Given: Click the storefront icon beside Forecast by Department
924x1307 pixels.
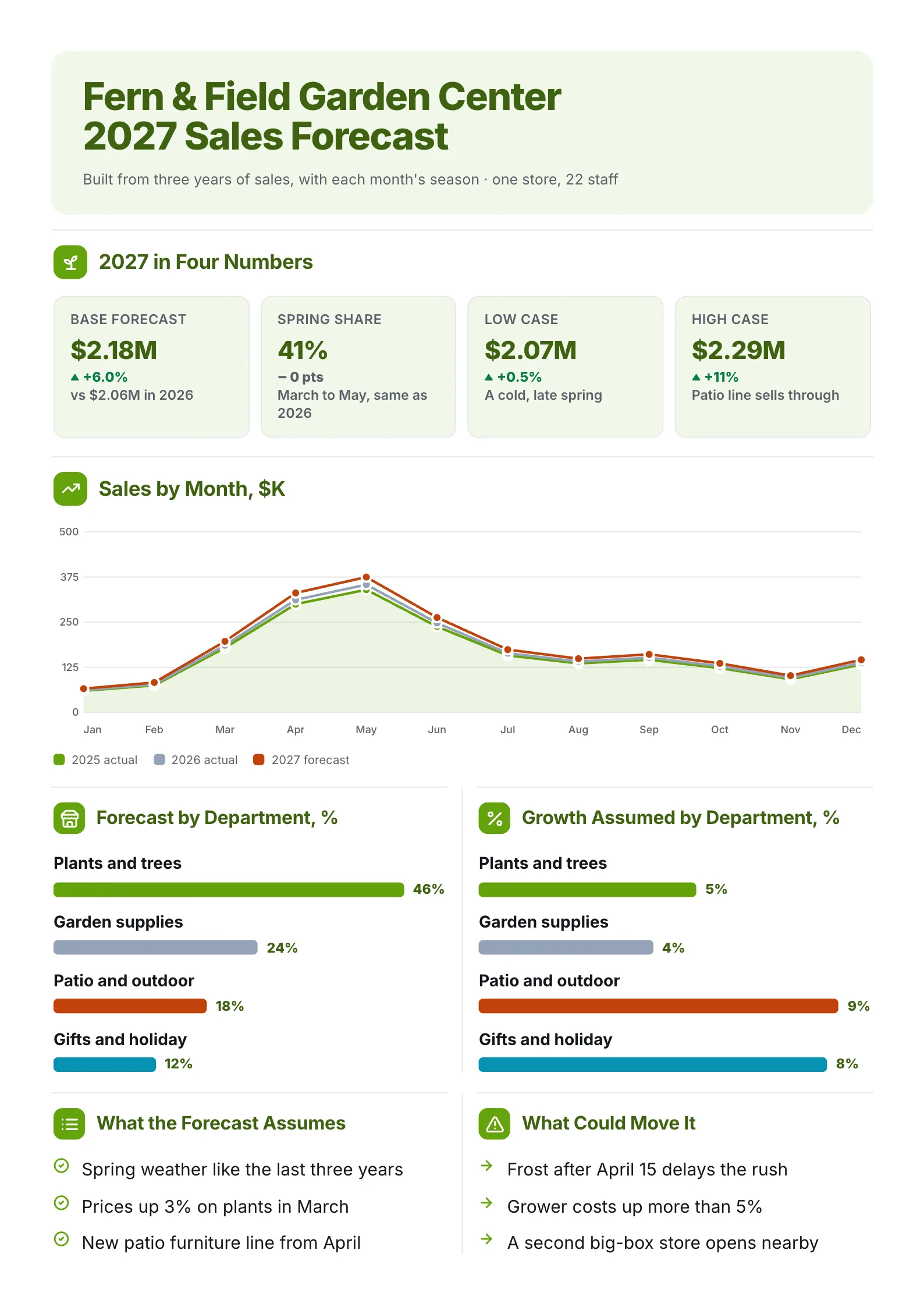Looking at the screenshot, I should 69,818.
